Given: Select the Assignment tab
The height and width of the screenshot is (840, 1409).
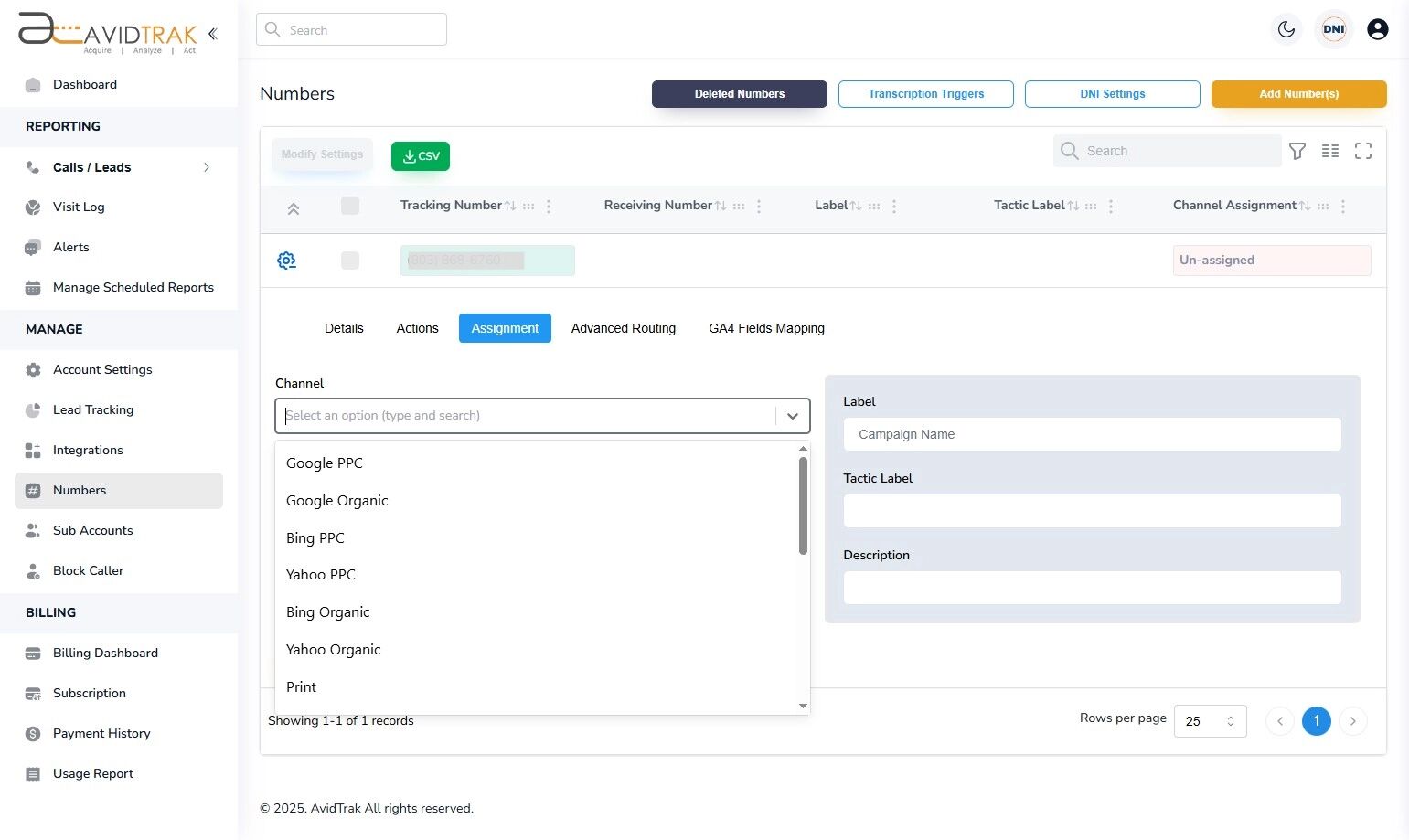Looking at the screenshot, I should point(505,328).
